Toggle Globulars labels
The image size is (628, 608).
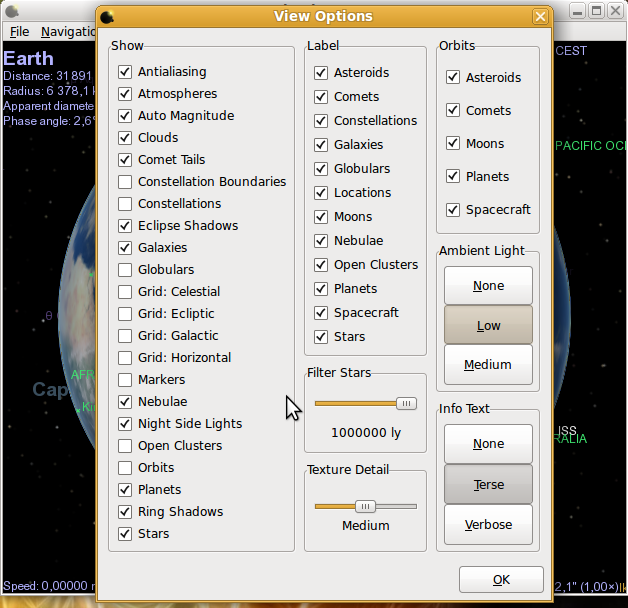point(321,169)
